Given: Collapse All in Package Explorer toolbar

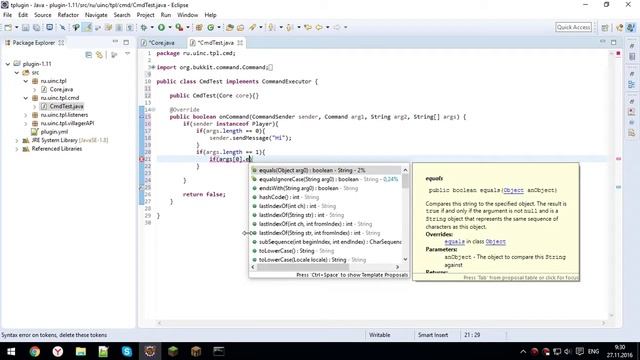Looking at the screenshot, I should (x=89, y=55).
